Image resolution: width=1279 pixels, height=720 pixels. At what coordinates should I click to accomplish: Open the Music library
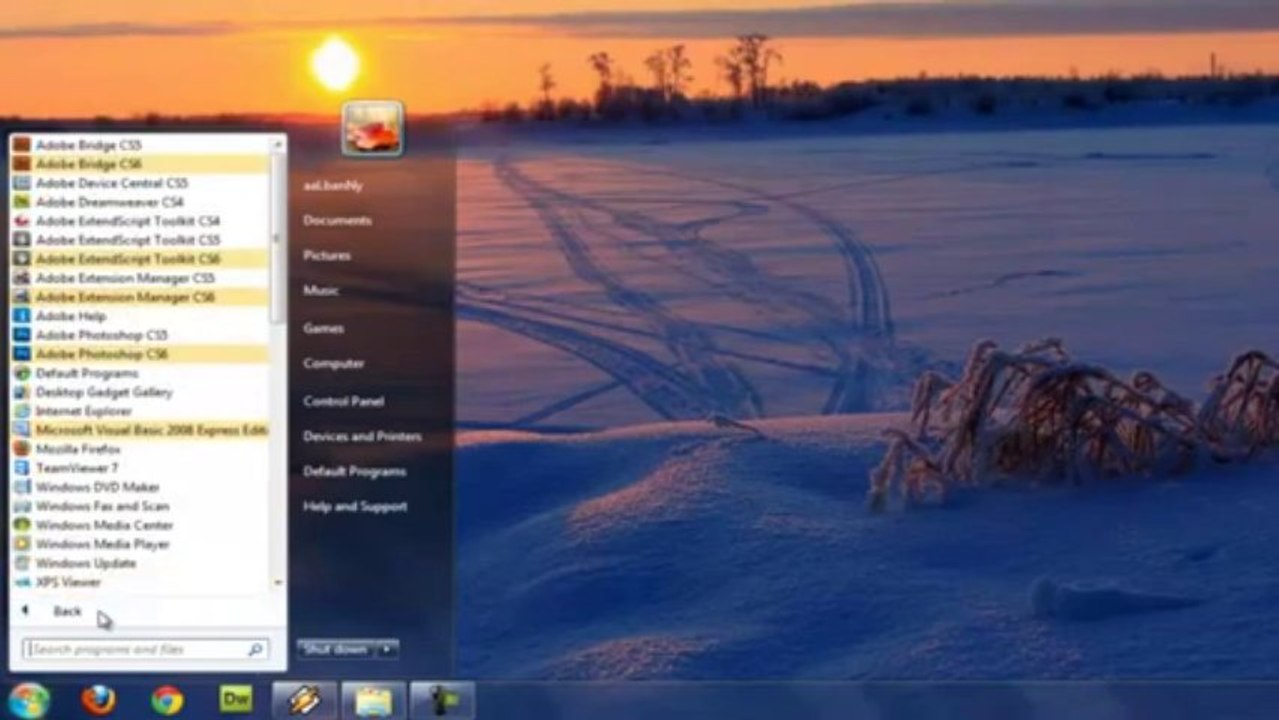point(321,290)
